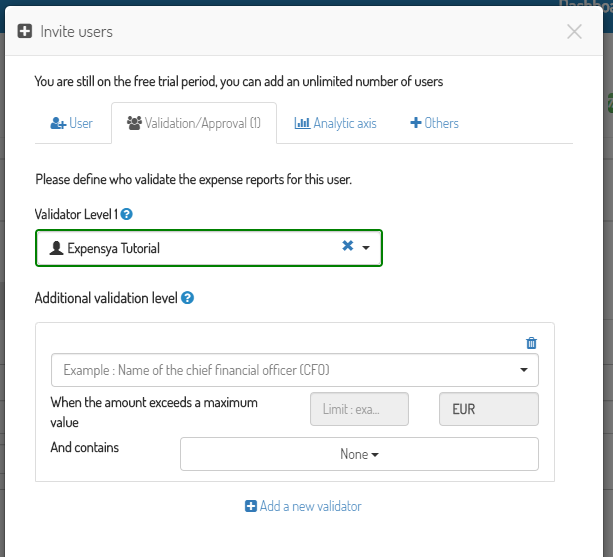
Task: Select the Validation/Approval (1) tab
Action: click(x=194, y=123)
